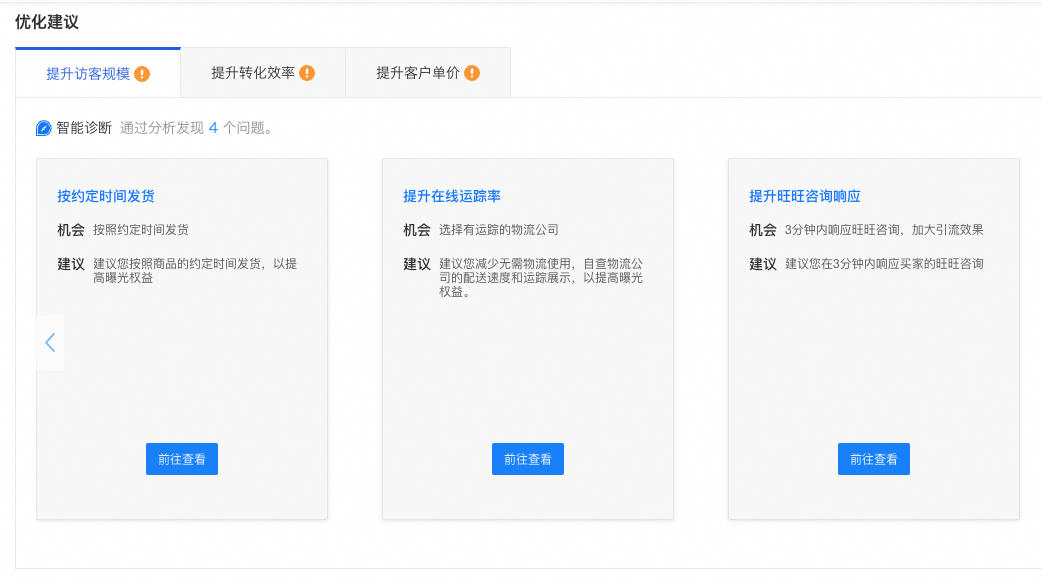Click the 提升在线运踪率 heading link
Screen dimensions: 1042x580
(x=452, y=196)
